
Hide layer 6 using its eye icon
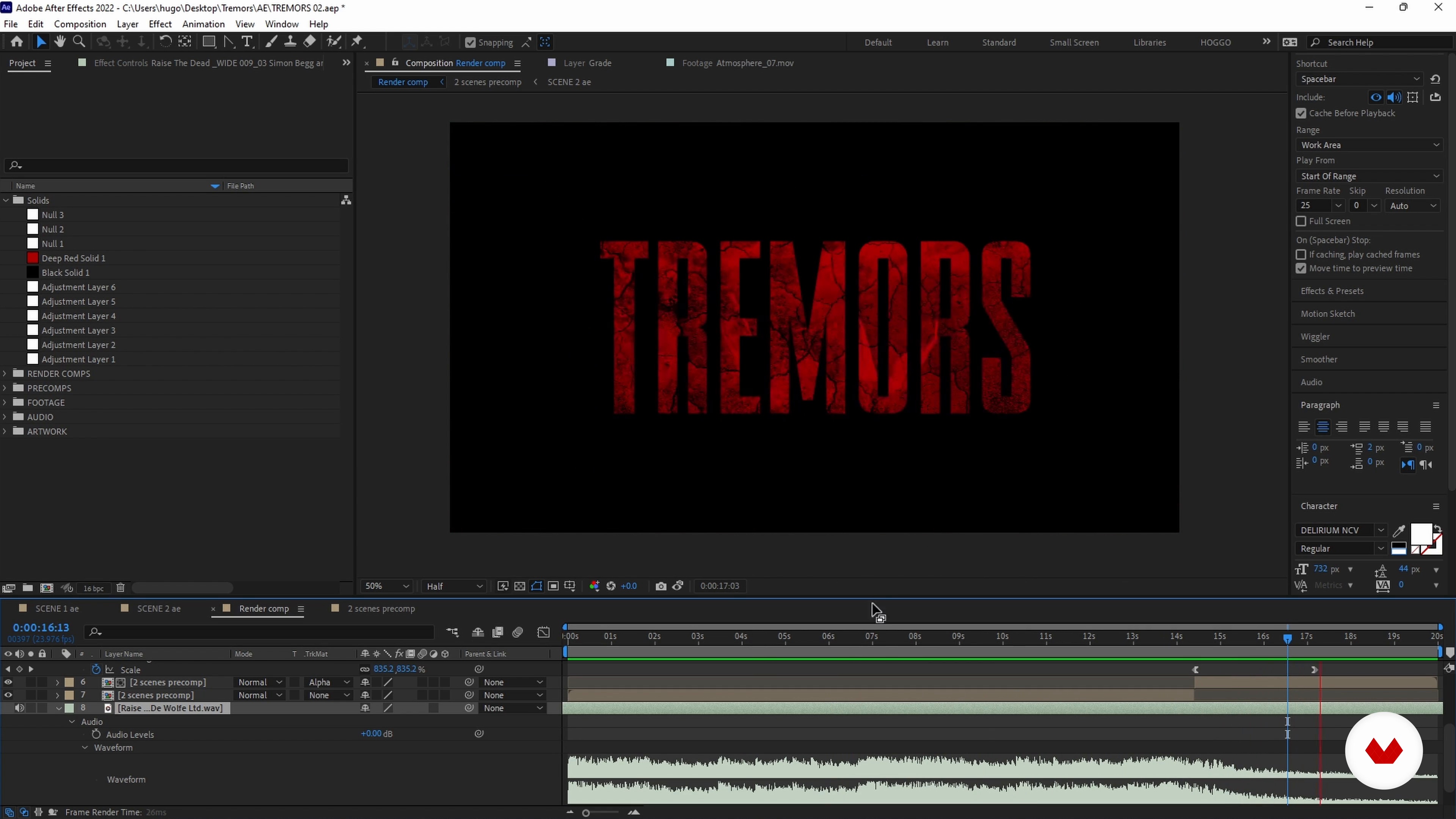click(8, 682)
